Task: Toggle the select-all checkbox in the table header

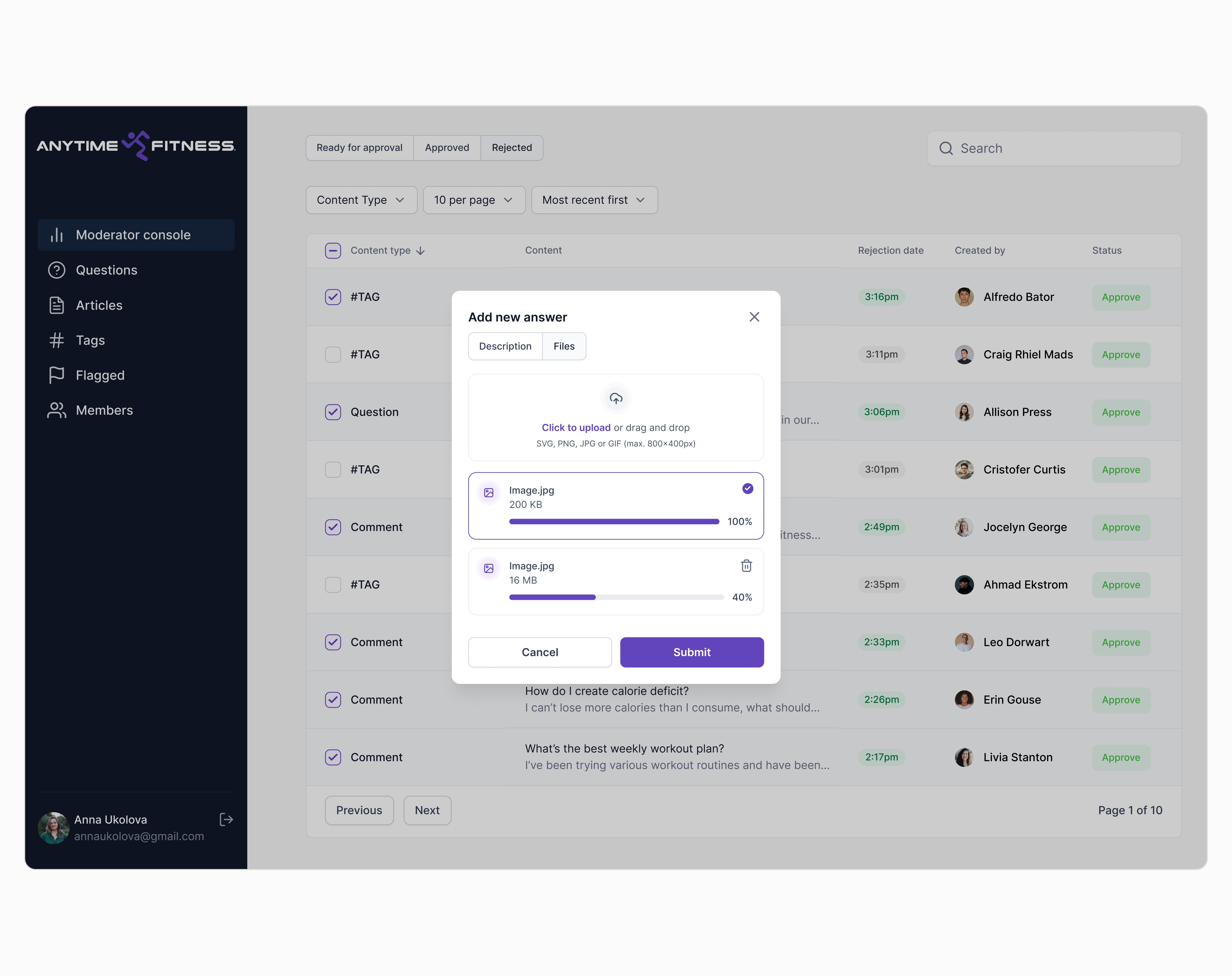Action: pos(332,251)
